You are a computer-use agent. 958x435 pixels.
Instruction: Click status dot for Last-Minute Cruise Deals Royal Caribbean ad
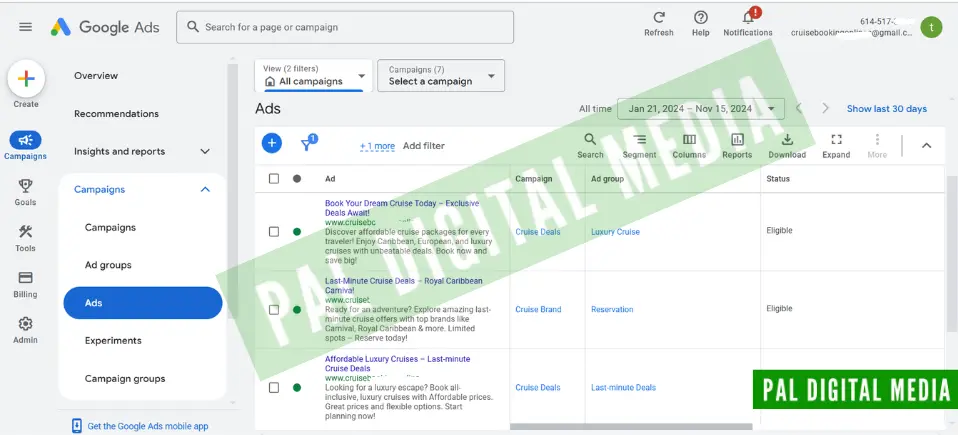pyautogui.click(x=297, y=310)
